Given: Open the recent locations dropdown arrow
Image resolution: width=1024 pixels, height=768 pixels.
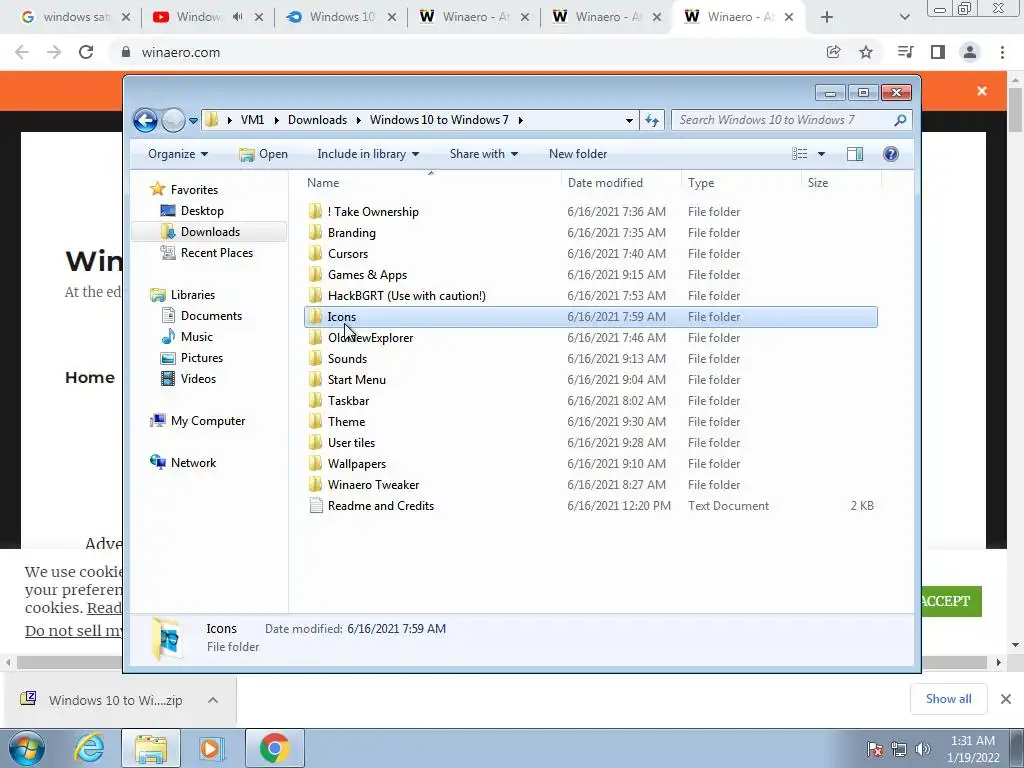Looking at the screenshot, I should 193,121.
